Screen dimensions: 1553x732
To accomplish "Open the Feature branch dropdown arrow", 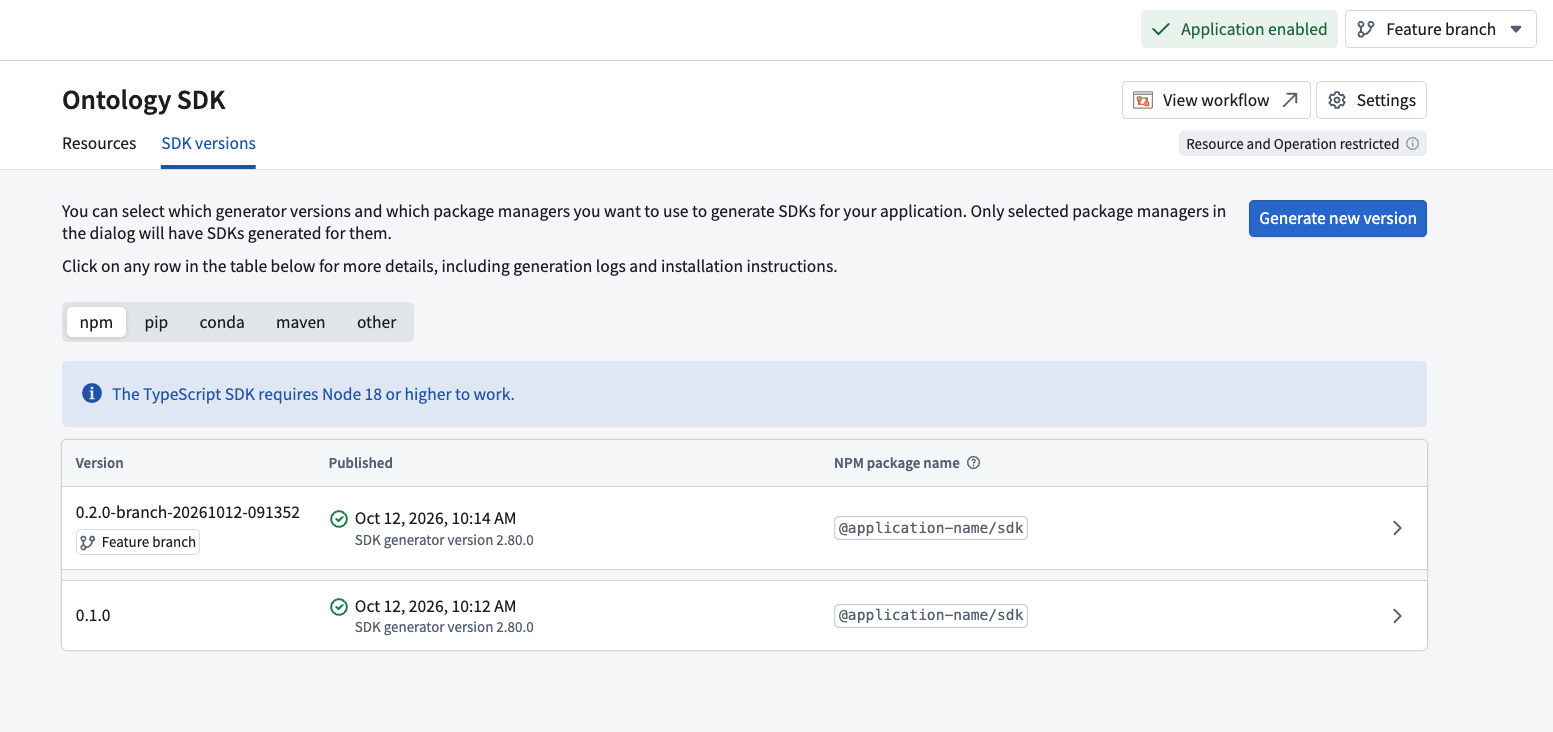I will tap(1517, 29).
